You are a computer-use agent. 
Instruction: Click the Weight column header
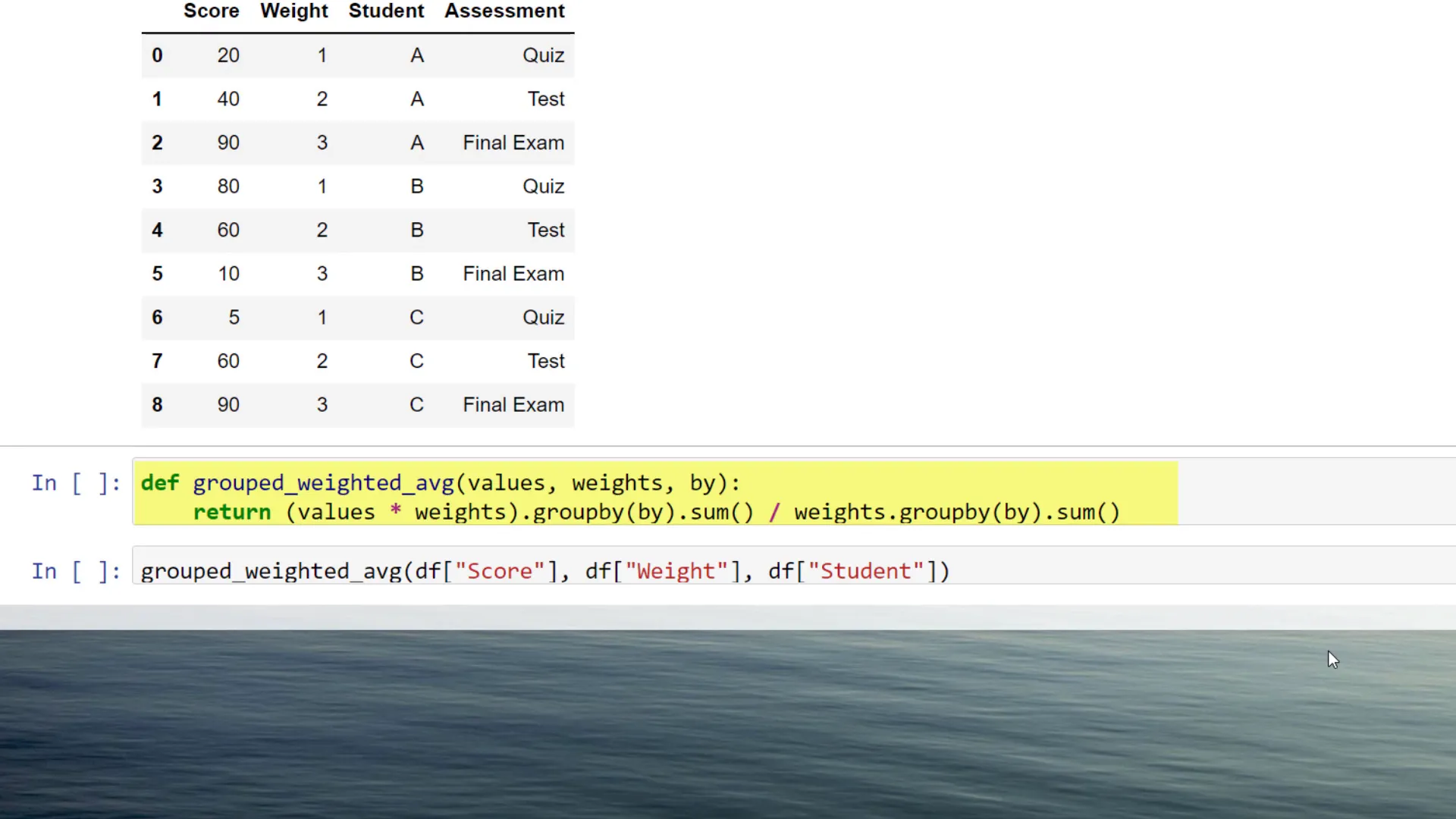click(x=293, y=11)
